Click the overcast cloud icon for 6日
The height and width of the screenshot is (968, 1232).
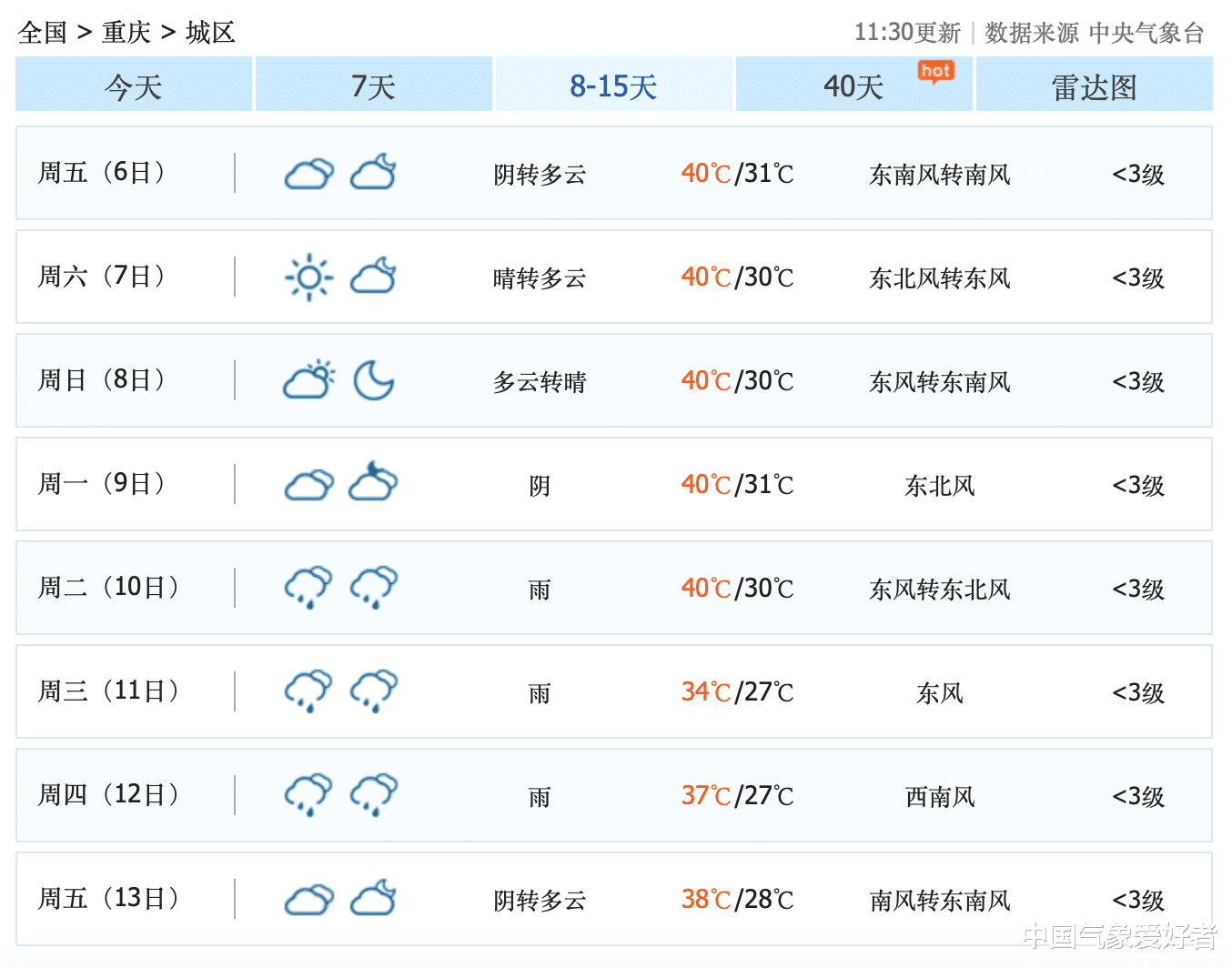(309, 173)
